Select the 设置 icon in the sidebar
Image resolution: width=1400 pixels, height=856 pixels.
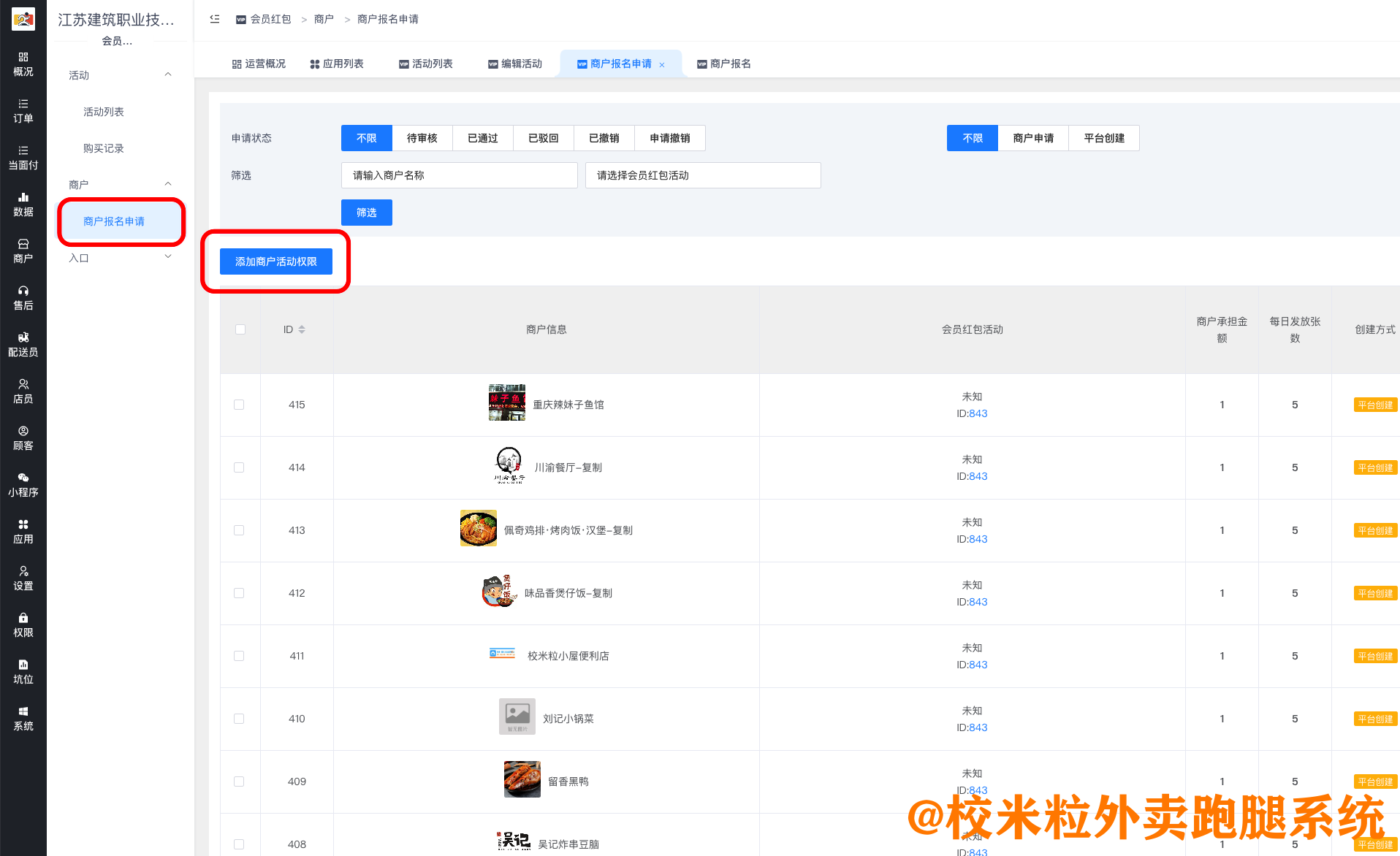(23, 578)
